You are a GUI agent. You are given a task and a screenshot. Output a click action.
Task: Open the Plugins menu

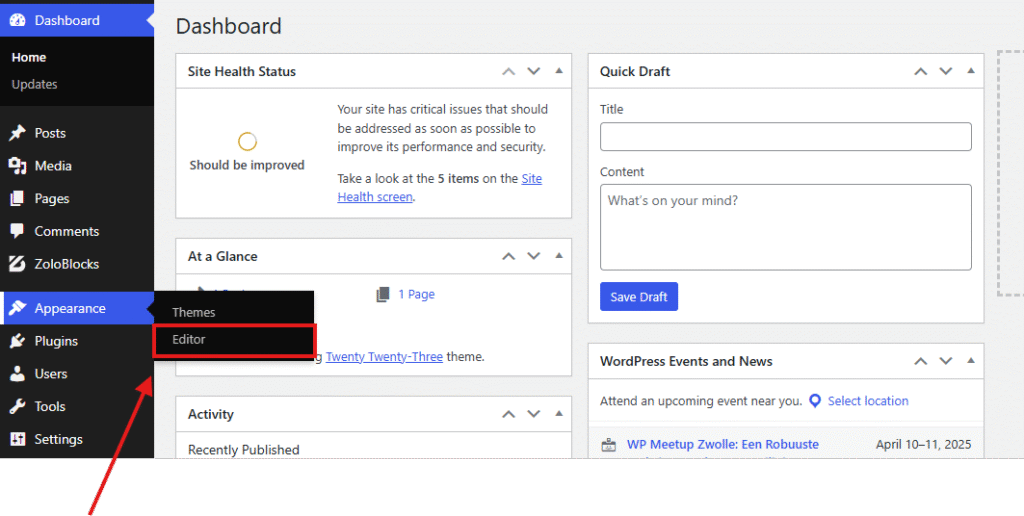(77, 341)
